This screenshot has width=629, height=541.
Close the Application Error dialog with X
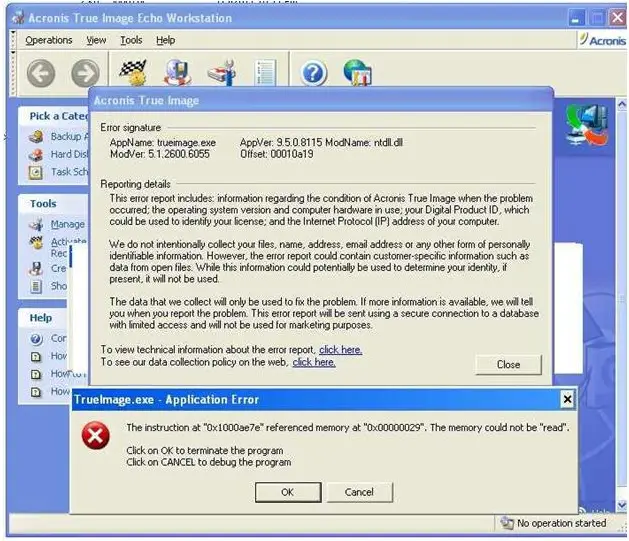tap(567, 399)
